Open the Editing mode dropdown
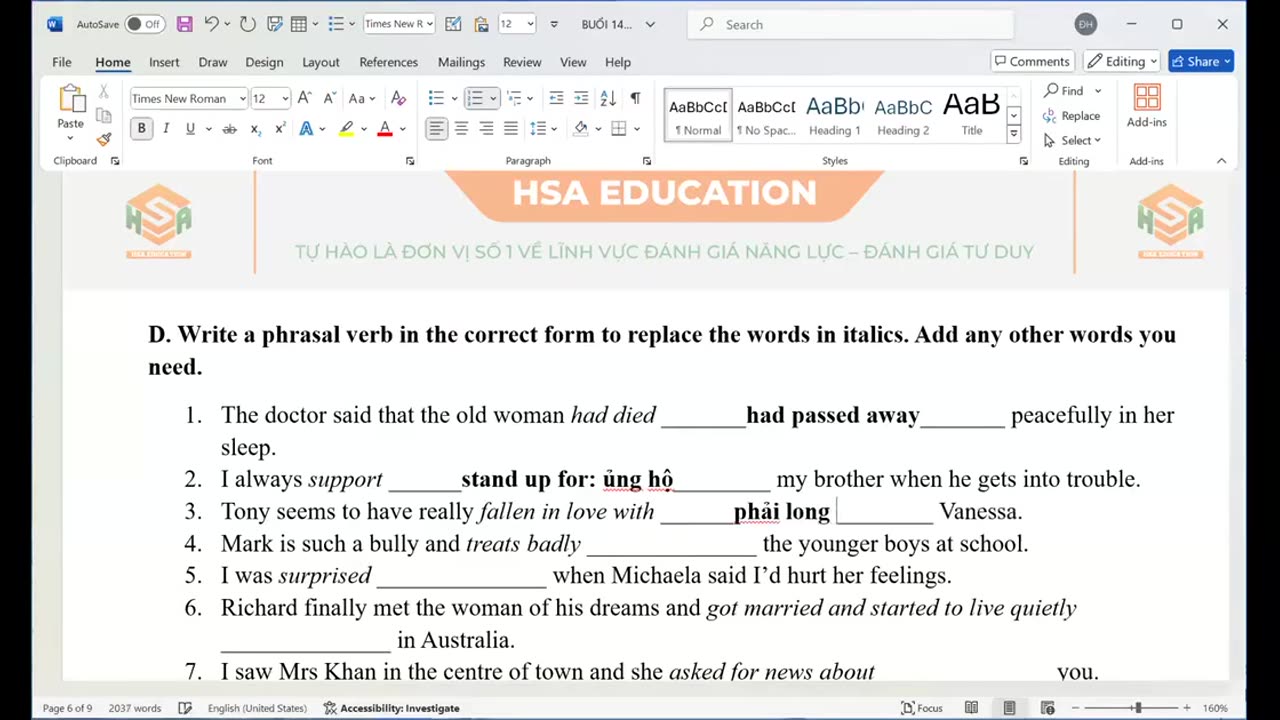The height and width of the screenshot is (720, 1280). click(x=1122, y=62)
